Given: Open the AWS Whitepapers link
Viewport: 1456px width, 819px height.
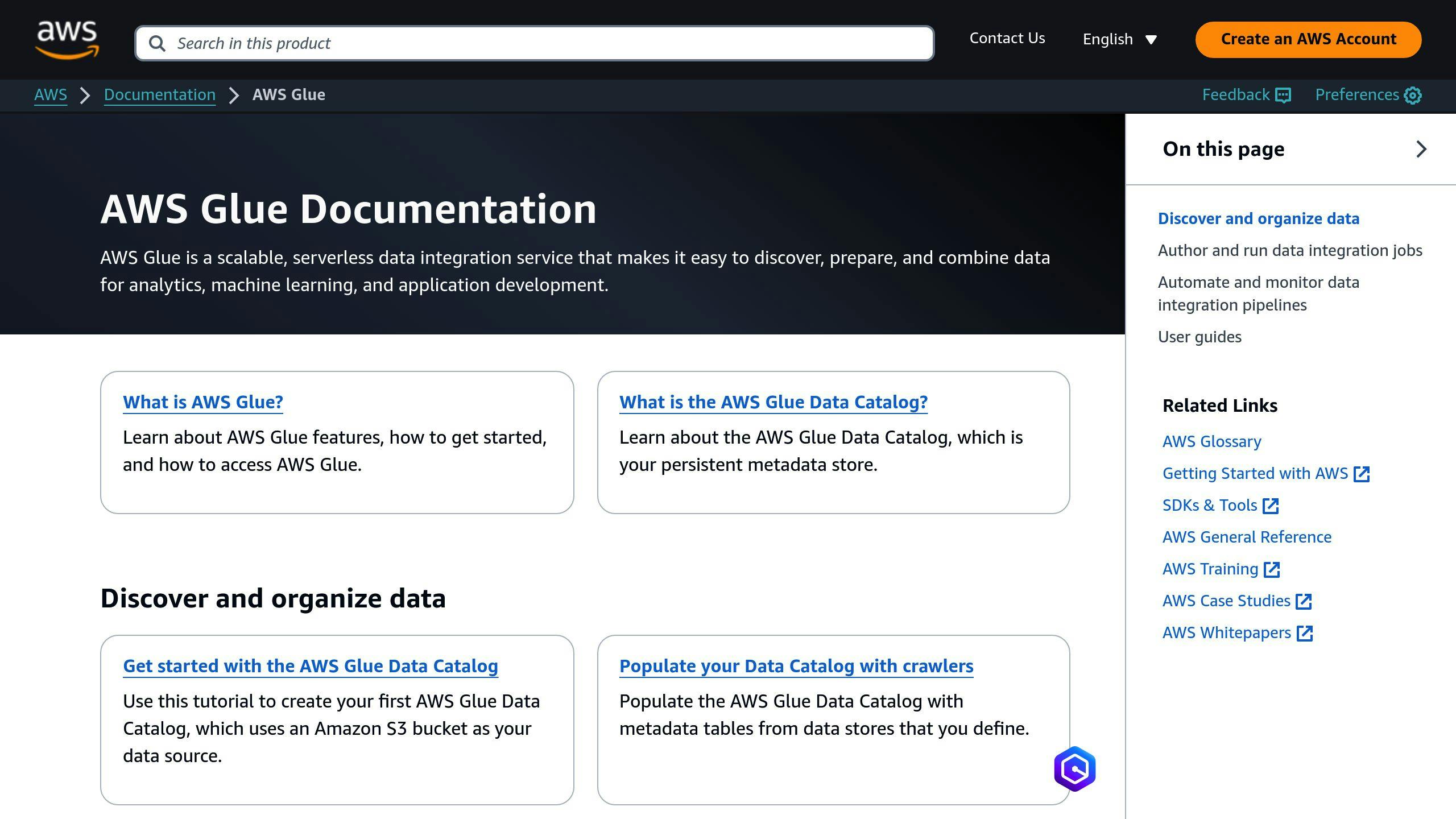Looking at the screenshot, I should pyautogui.click(x=1227, y=633).
